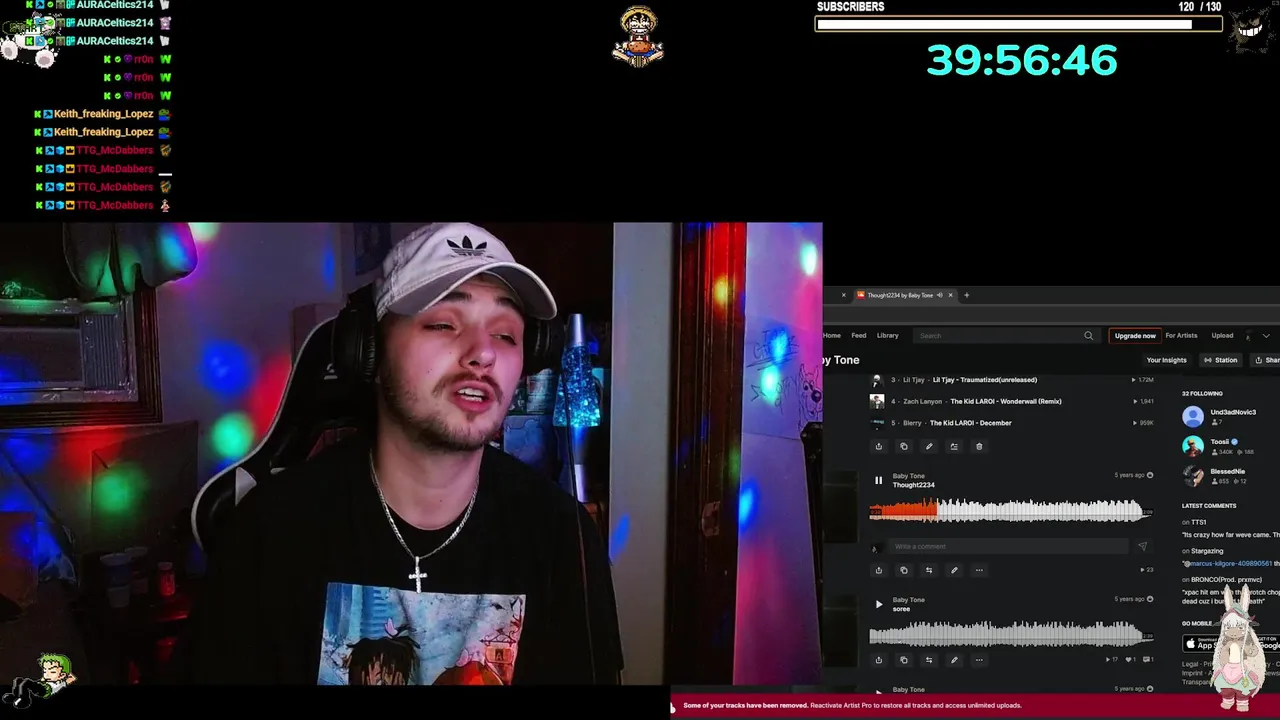Click Zach Lanyon track artwork thumbnail
1280x720 pixels.
pyautogui.click(x=877, y=401)
